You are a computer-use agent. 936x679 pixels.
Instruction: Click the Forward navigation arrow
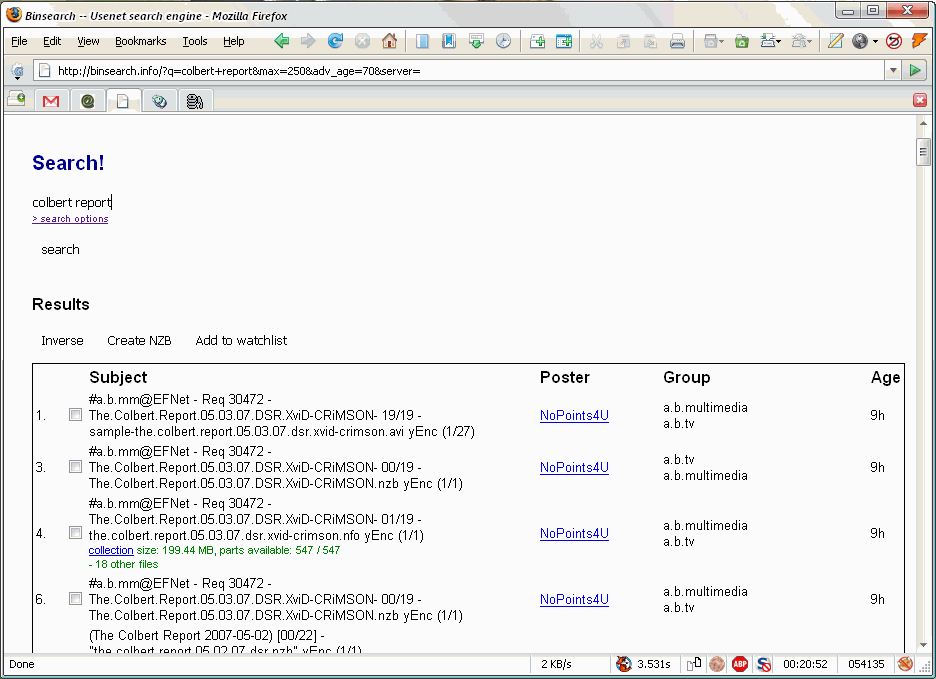(x=308, y=41)
